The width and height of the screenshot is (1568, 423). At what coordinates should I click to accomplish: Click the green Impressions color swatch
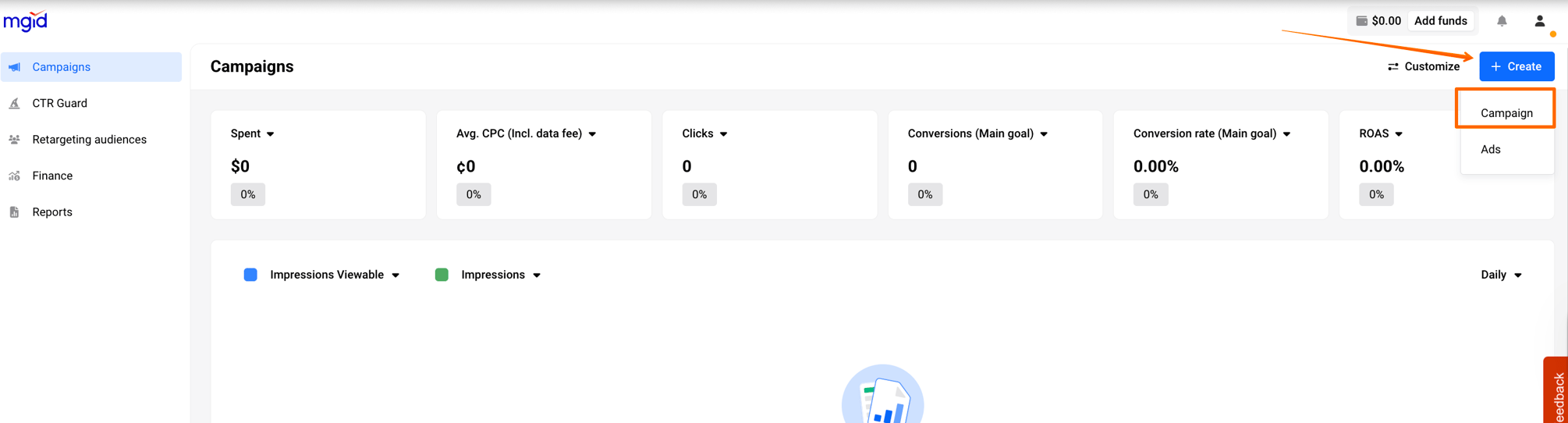[x=442, y=275]
